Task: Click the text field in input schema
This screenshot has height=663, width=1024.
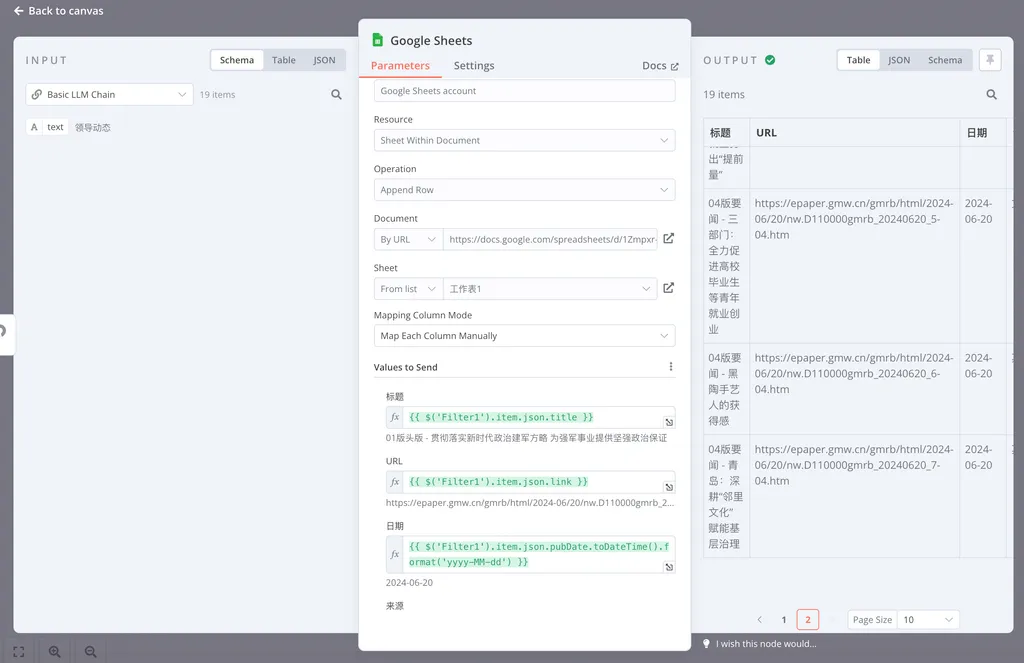Action: tap(55, 127)
